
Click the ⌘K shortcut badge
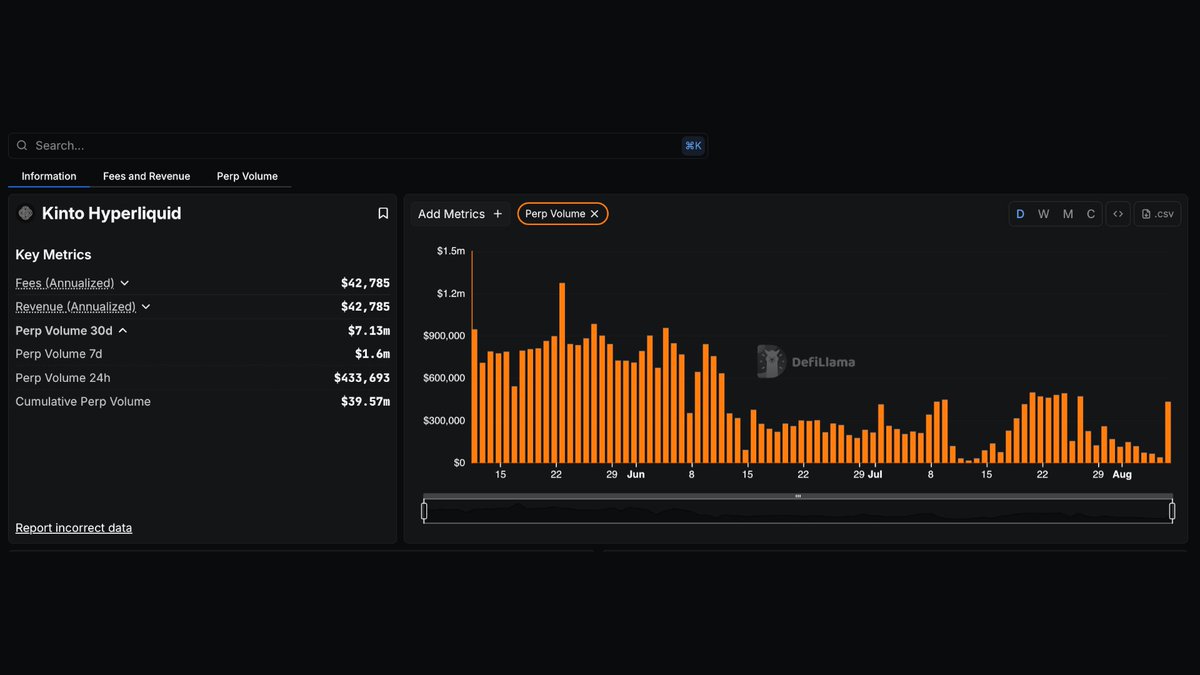click(x=693, y=146)
